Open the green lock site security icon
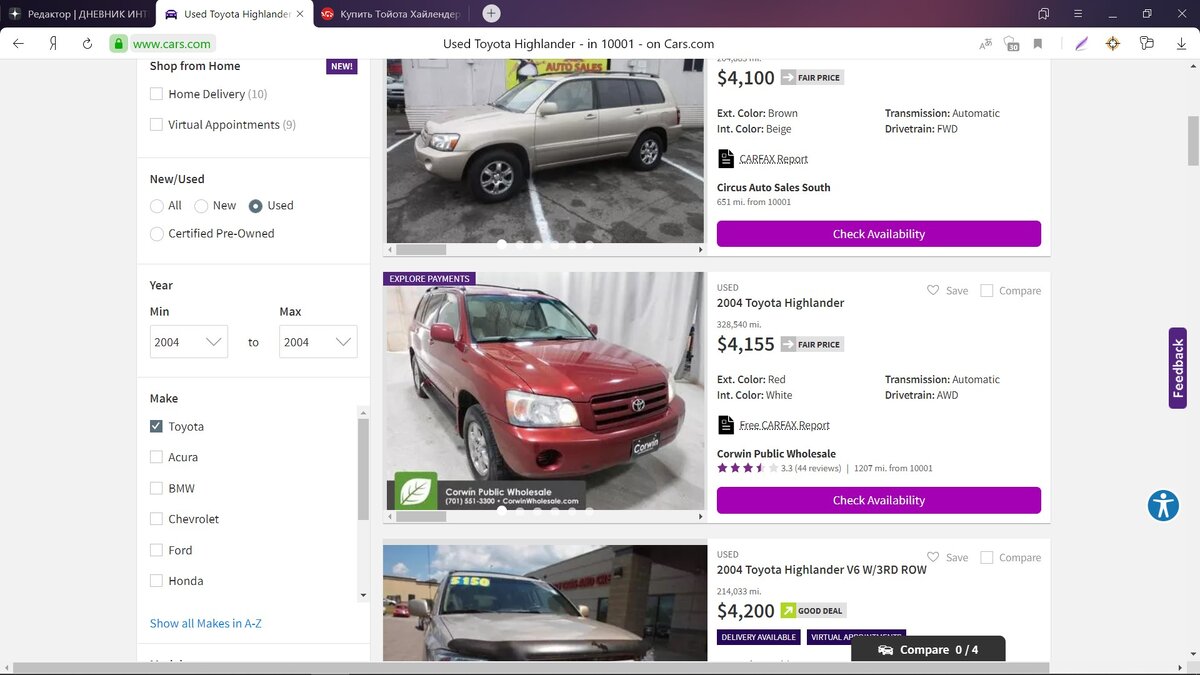This screenshot has width=1200, height=675. (x=119, y=43)
